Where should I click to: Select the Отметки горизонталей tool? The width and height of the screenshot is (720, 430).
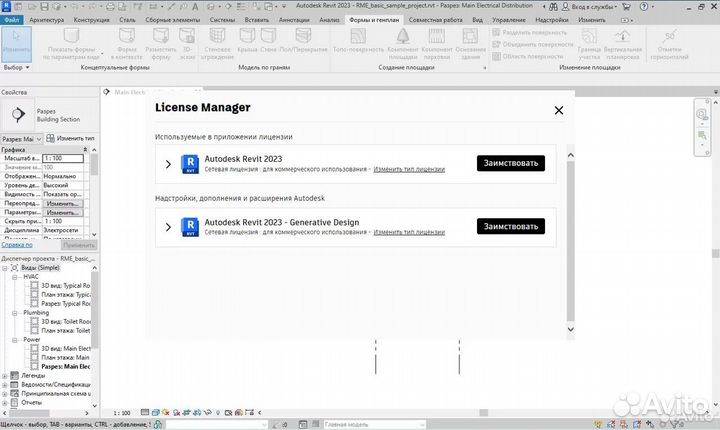coord(669,44)
